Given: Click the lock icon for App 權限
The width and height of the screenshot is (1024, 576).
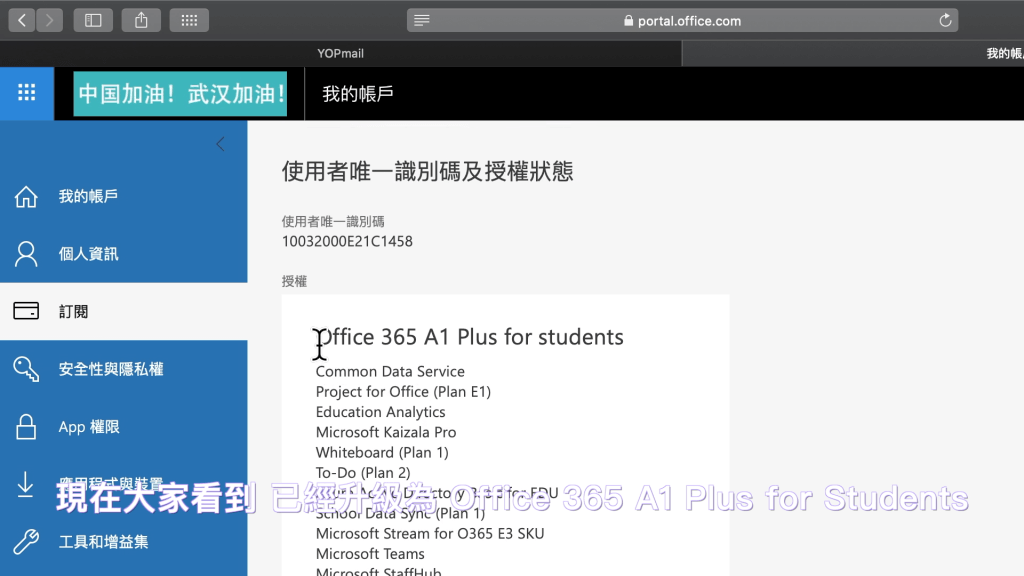Looking at the screenshot, I should 26,426.
